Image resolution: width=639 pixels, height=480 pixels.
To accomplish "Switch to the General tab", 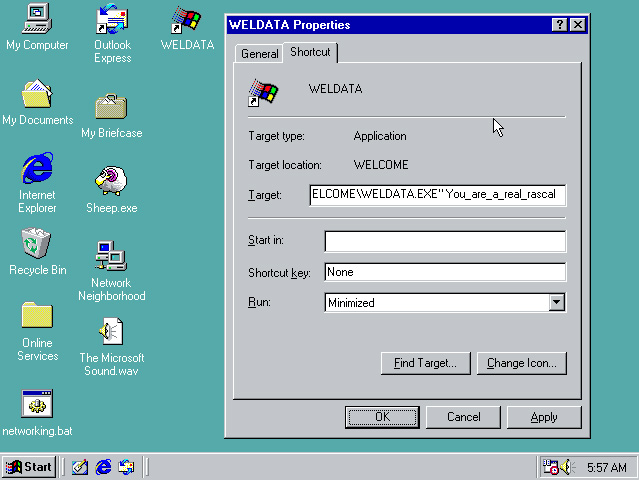I will click(x=259, y=54).
